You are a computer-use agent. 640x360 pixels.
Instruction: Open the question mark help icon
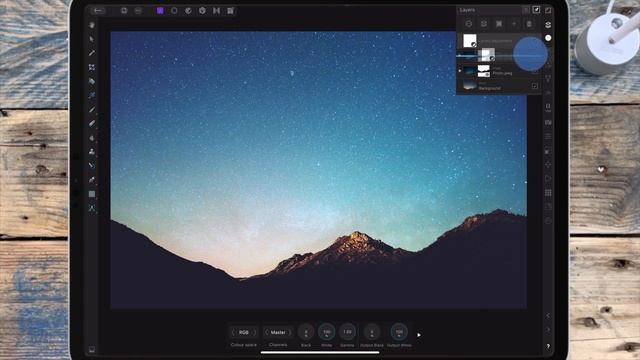[x=548, y=347]
